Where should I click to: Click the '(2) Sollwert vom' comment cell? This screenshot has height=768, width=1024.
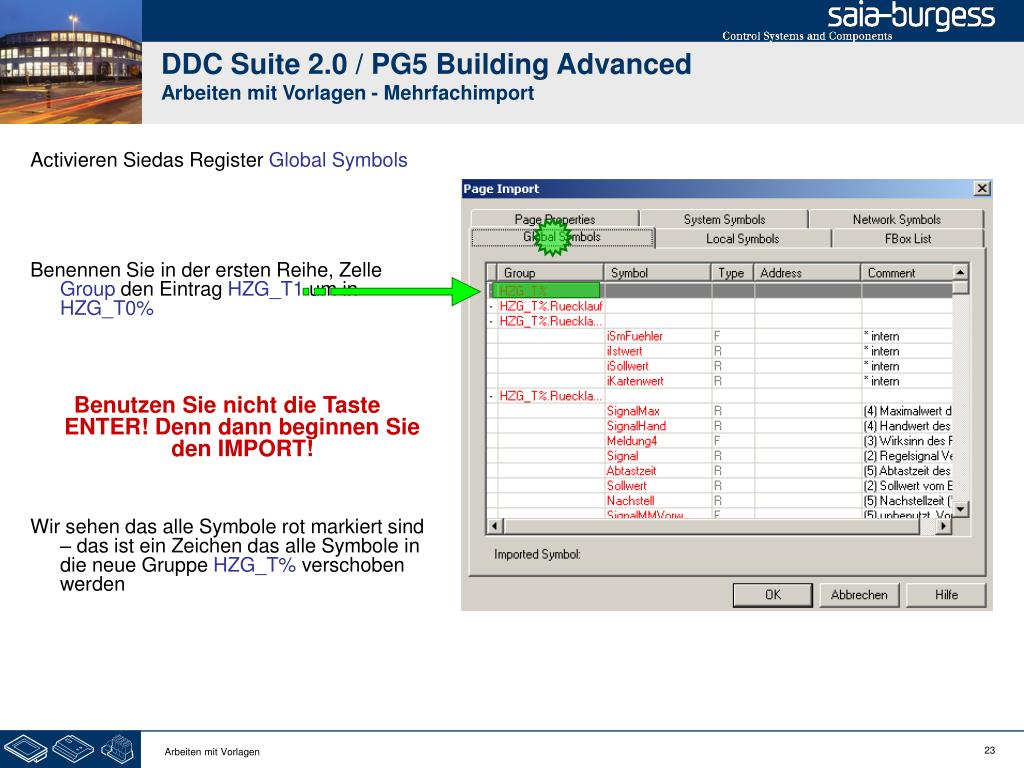[x=907, y=486]
